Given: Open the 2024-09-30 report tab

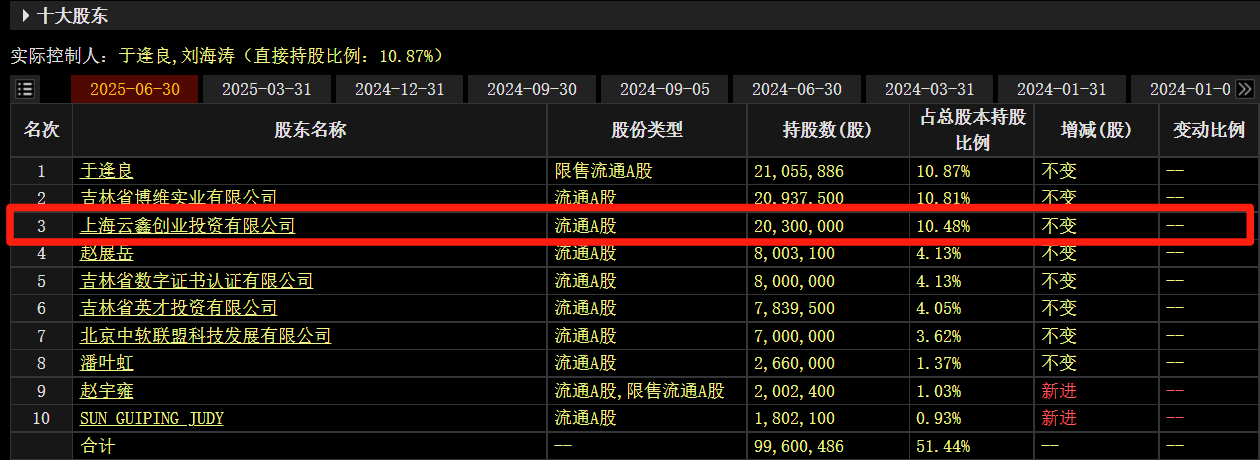Looking at the screenshot, I should 532,89.
